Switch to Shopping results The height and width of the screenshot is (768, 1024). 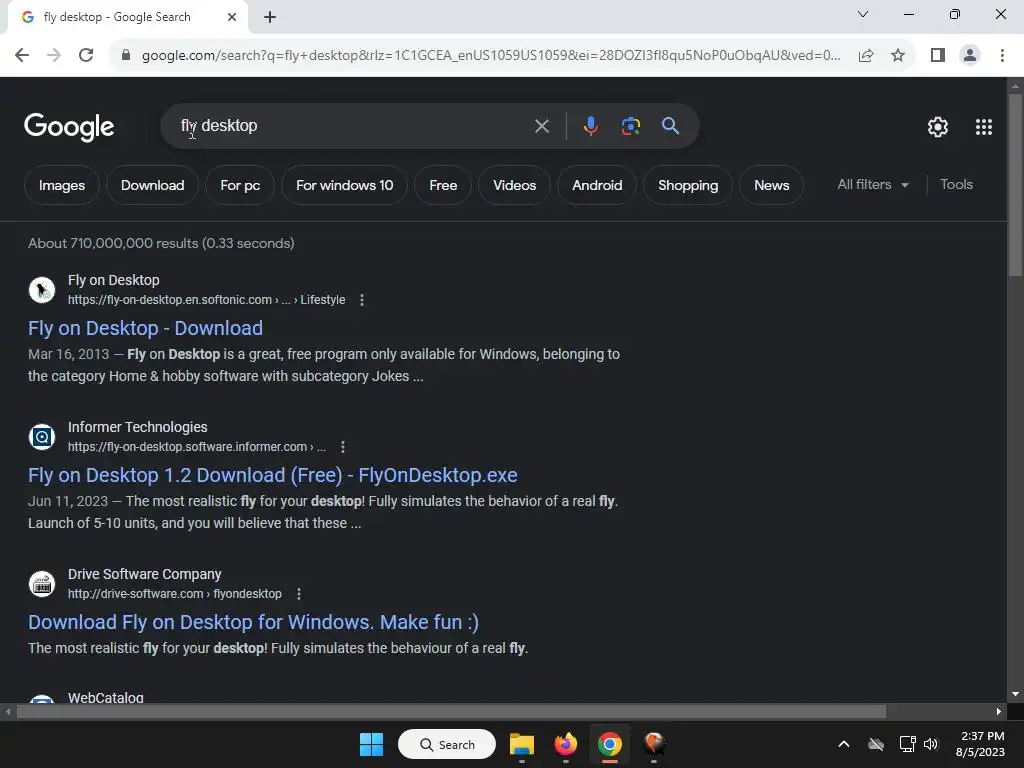pos(688,185)
